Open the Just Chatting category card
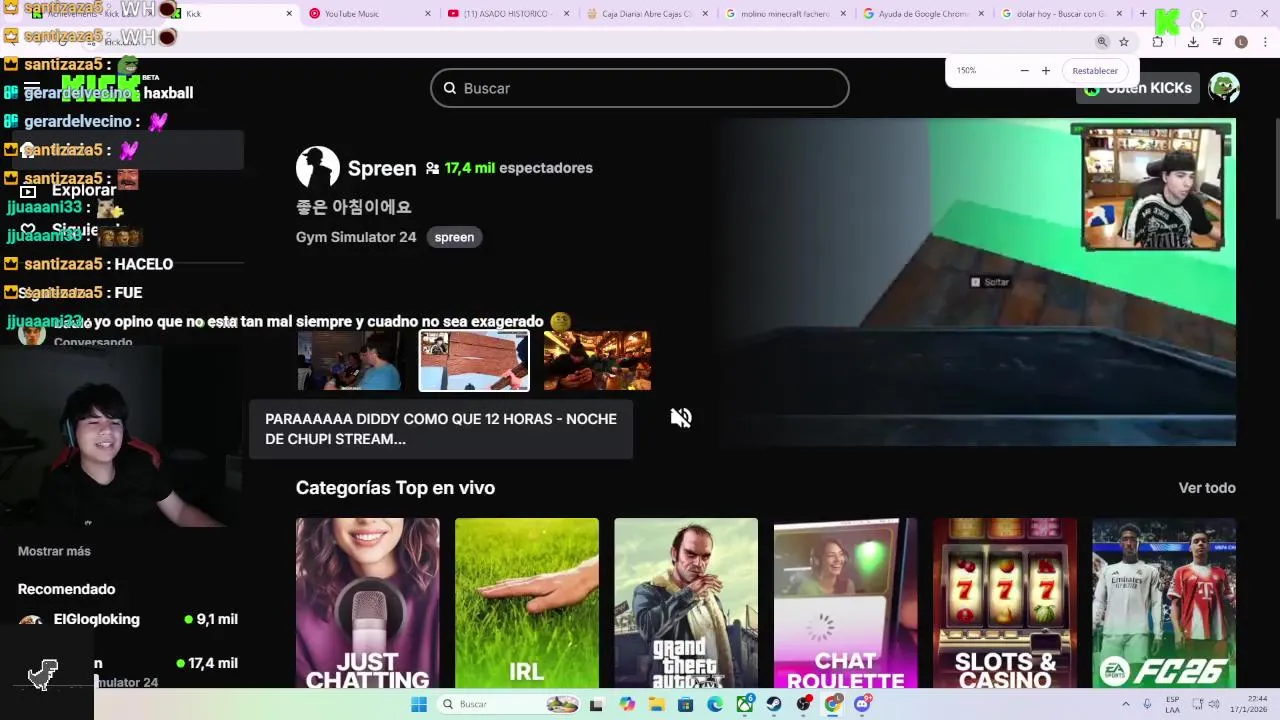 pyautogui.click(x=367, y=603)
